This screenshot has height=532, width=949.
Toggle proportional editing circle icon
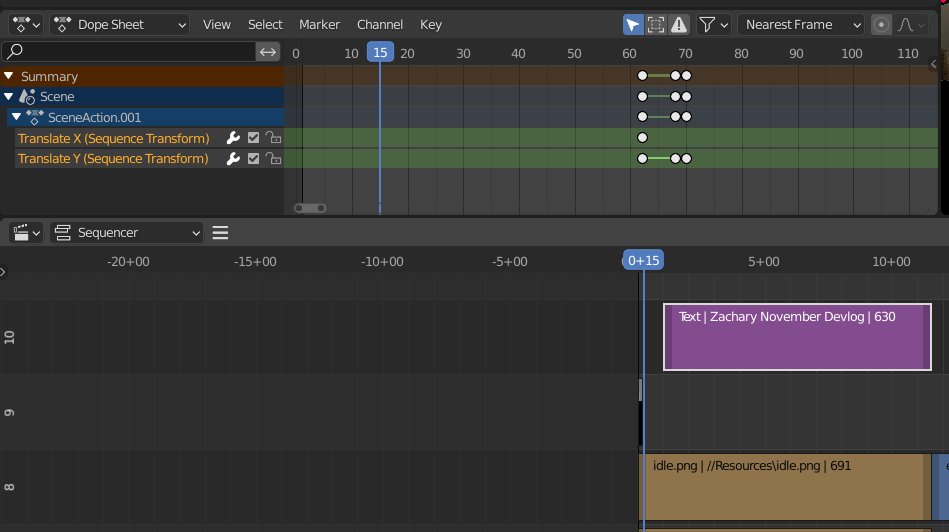881,25
